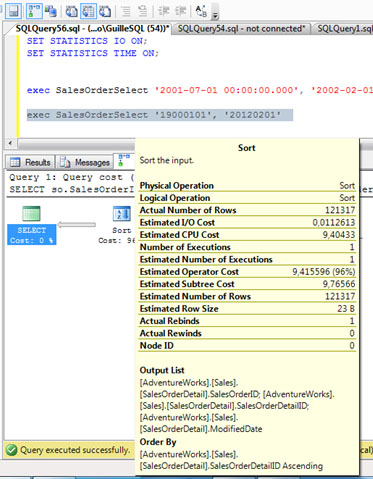The width and height of the screenshot is (373, 479).
Task: Click 'Output List' heading in tooltip
Action: (x=162, y=370)
